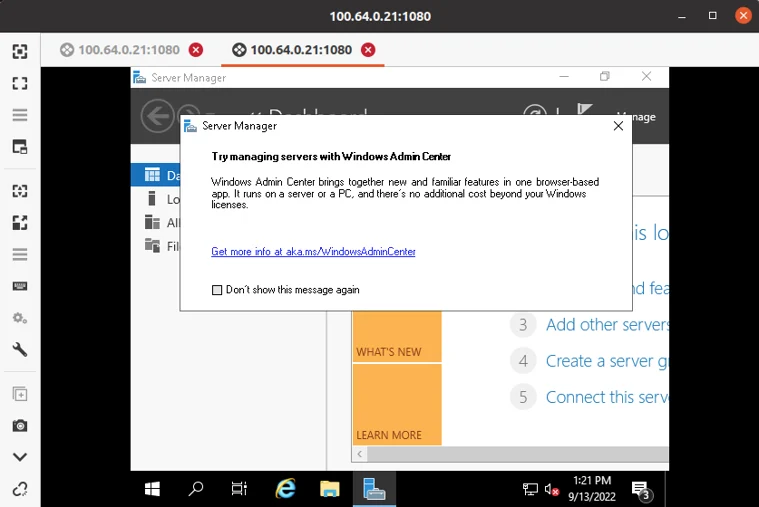This screenshot has height=507, width=759.
Task: Click the LEARN MORE orange tile
Action: pyautogui.click(x=397, y=404)
